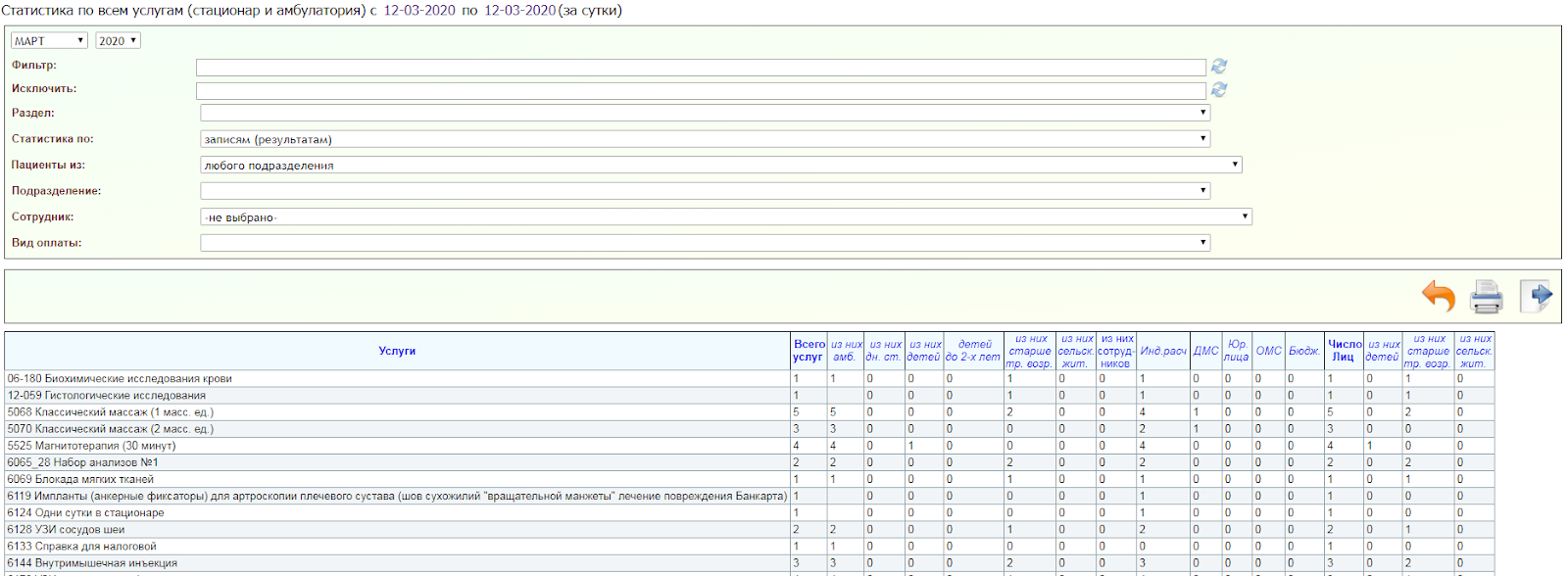Click the Всего услуг column header
Image resolution: width=1568 pixels, height=576 pixels.
(x=808, y=351)
